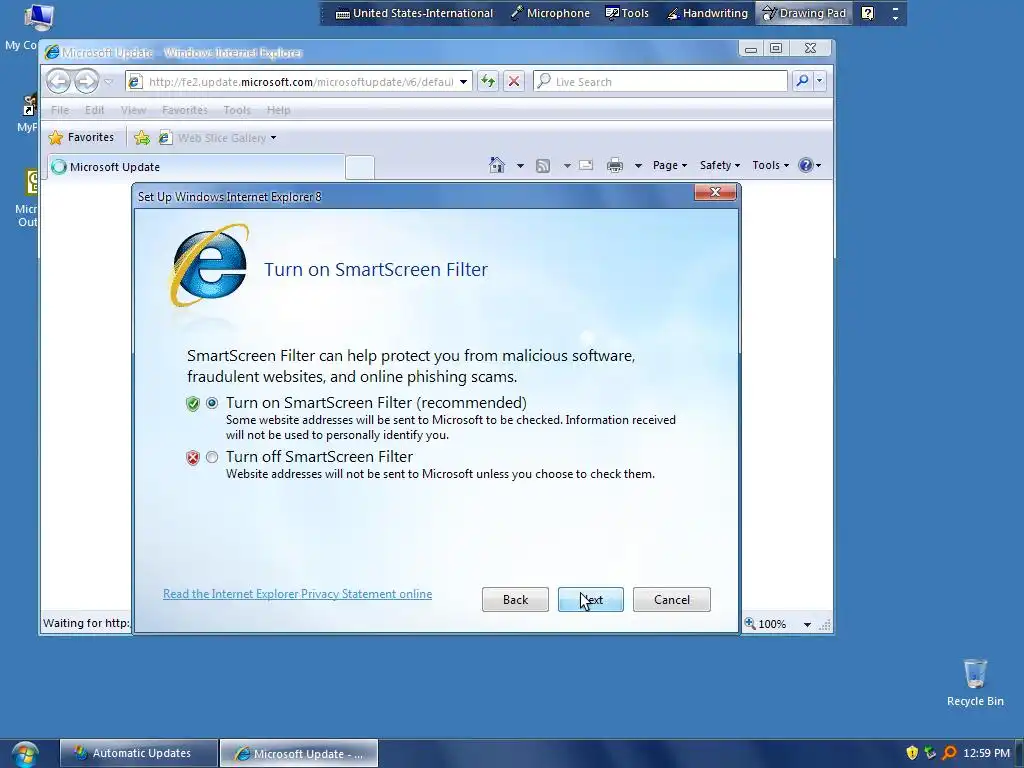Open the Safety command bar menu
The height and width of the screenshot is (768, 1024).
coord(719,165)
